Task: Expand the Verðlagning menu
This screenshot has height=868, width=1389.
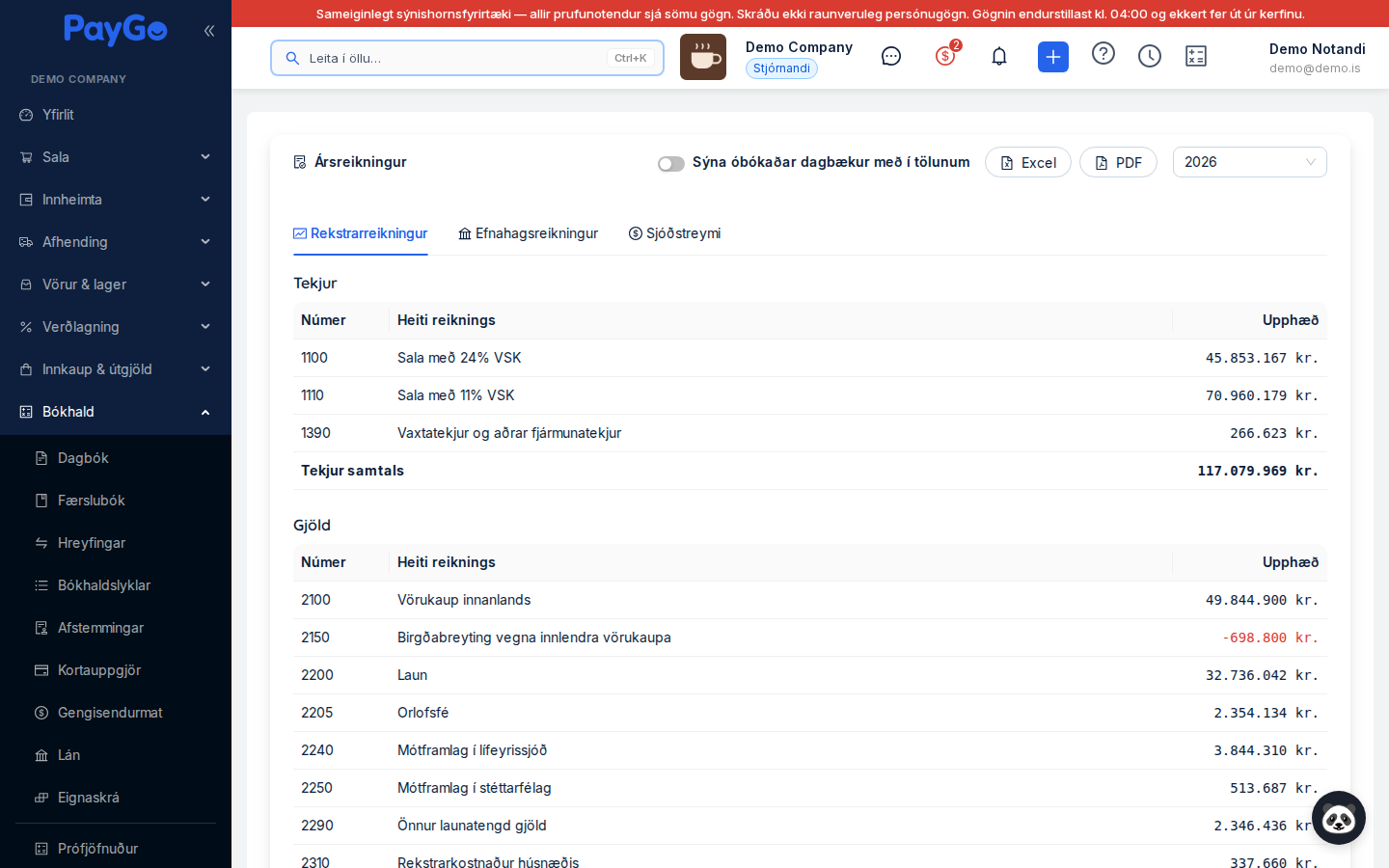Action: point(116,327)
